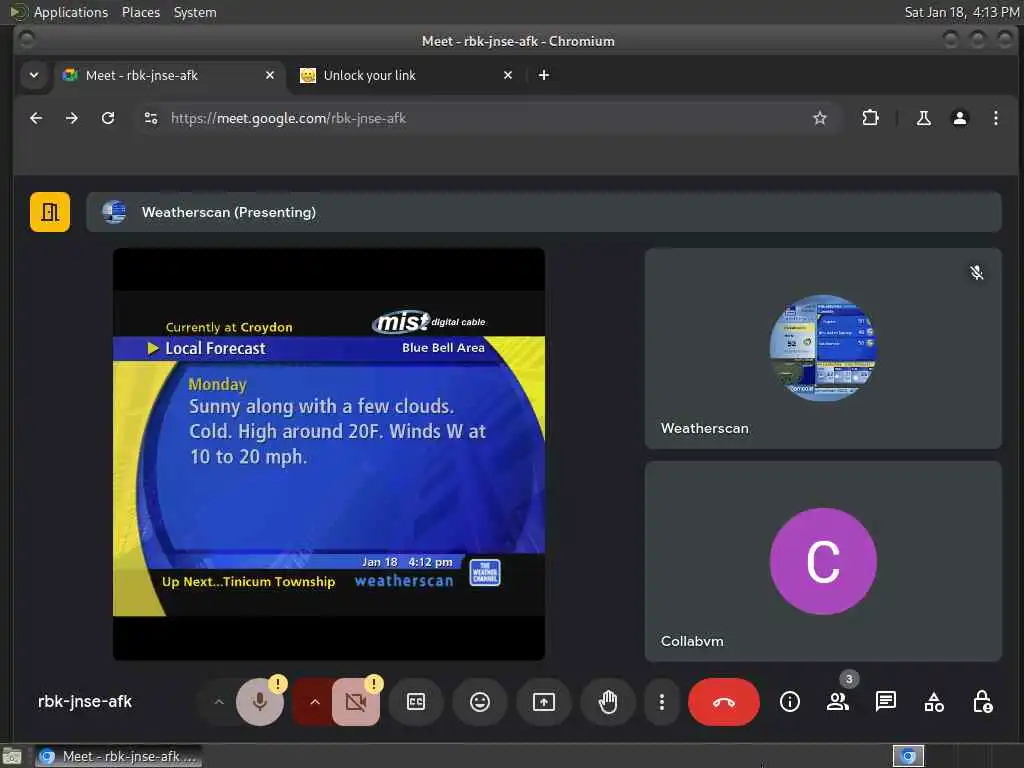Go back in browser history
The image size is (1024, 768).
tap(36, 118)
